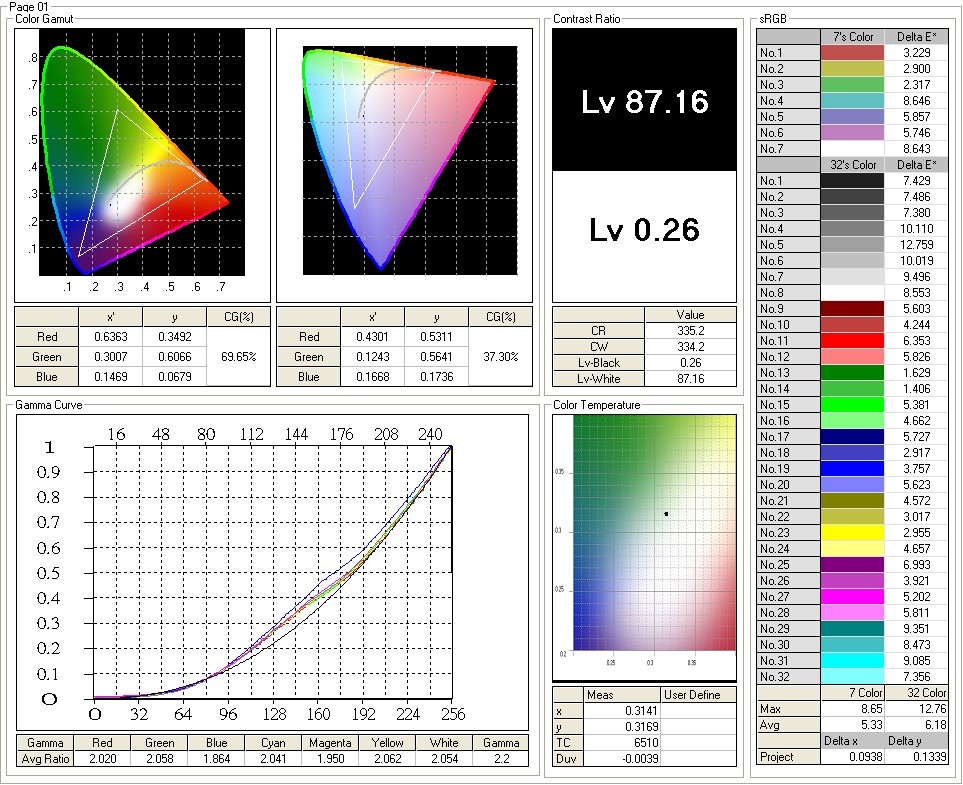Click the 69.65% CG percentage cell

[238, 356]
